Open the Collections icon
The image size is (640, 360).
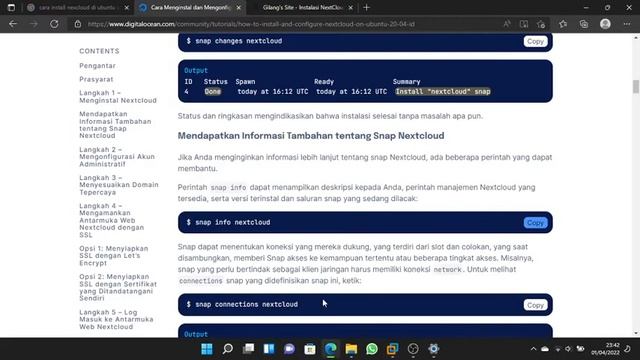(584, 24)
